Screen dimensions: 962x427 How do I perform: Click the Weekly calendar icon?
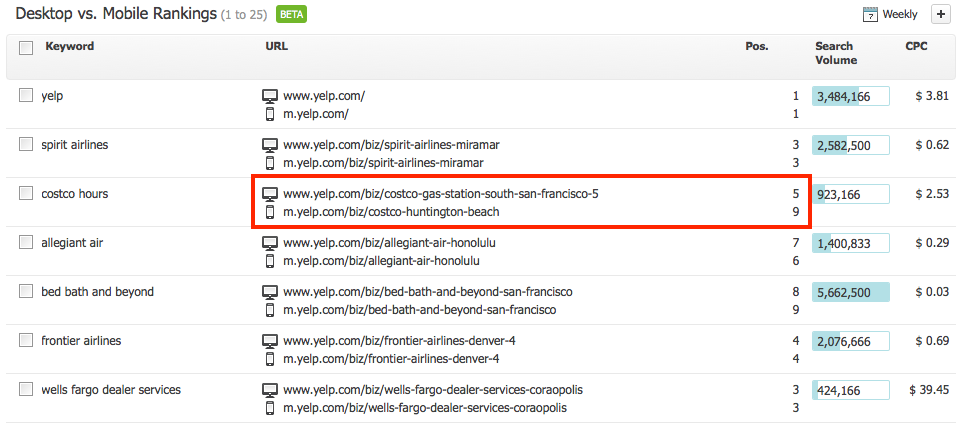[870, 15]
